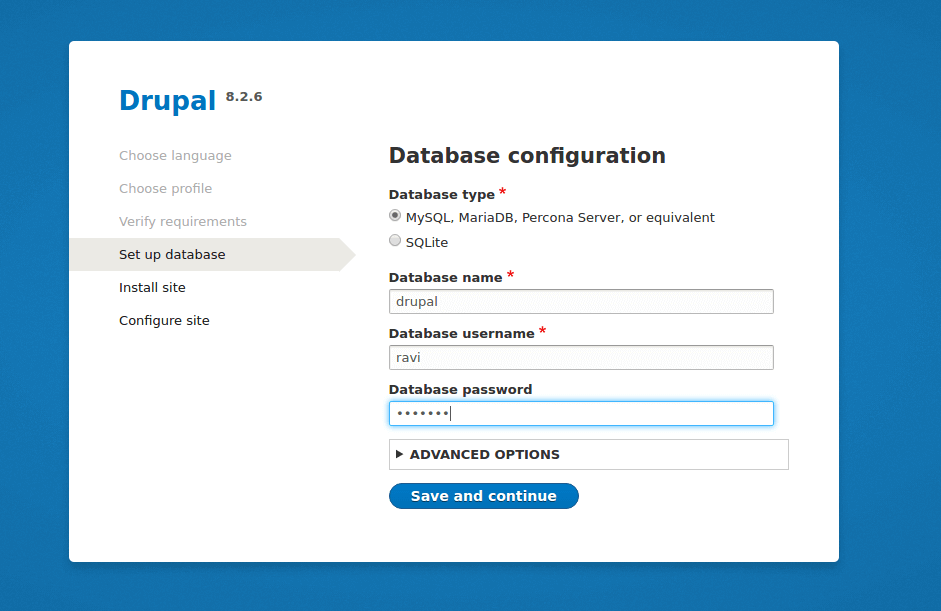
Task: Select the Database password input field
Action: coord(580,413)
